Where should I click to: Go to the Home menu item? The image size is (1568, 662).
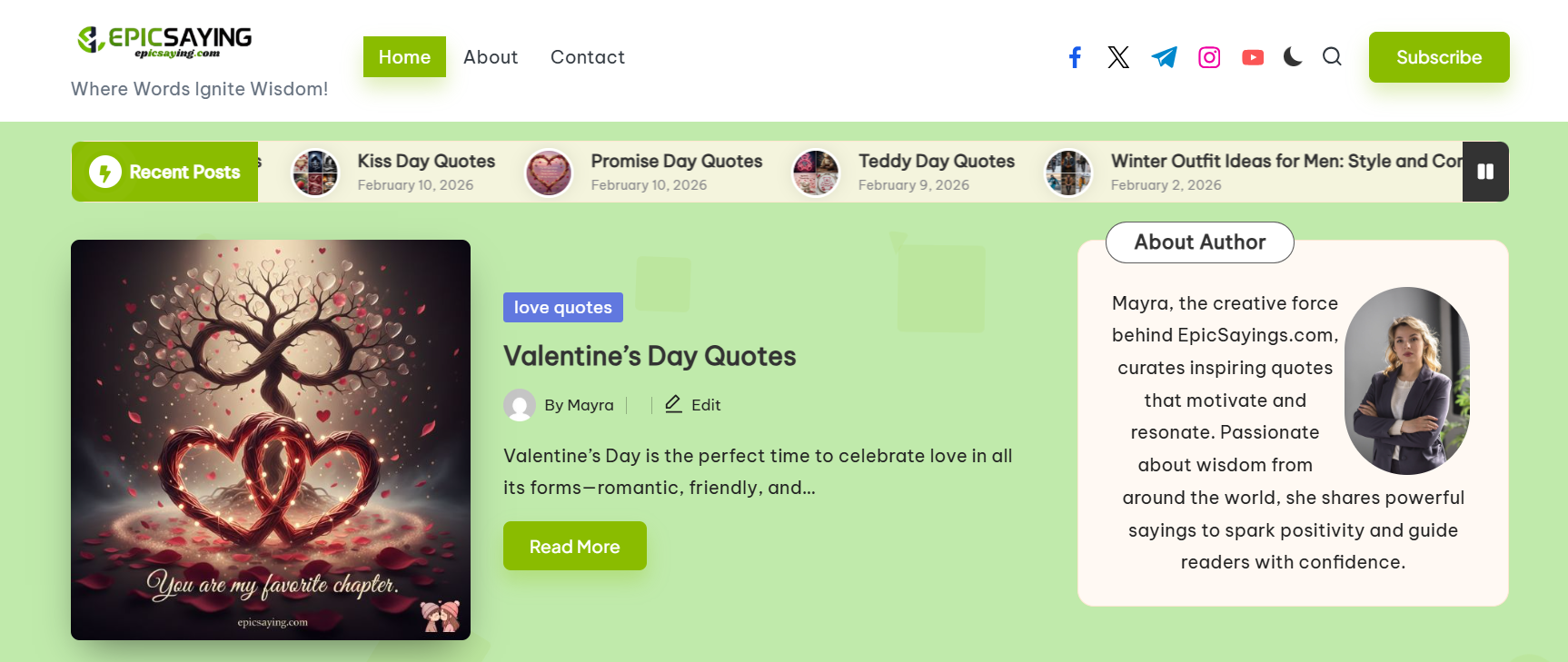click(x=404, y=57)
